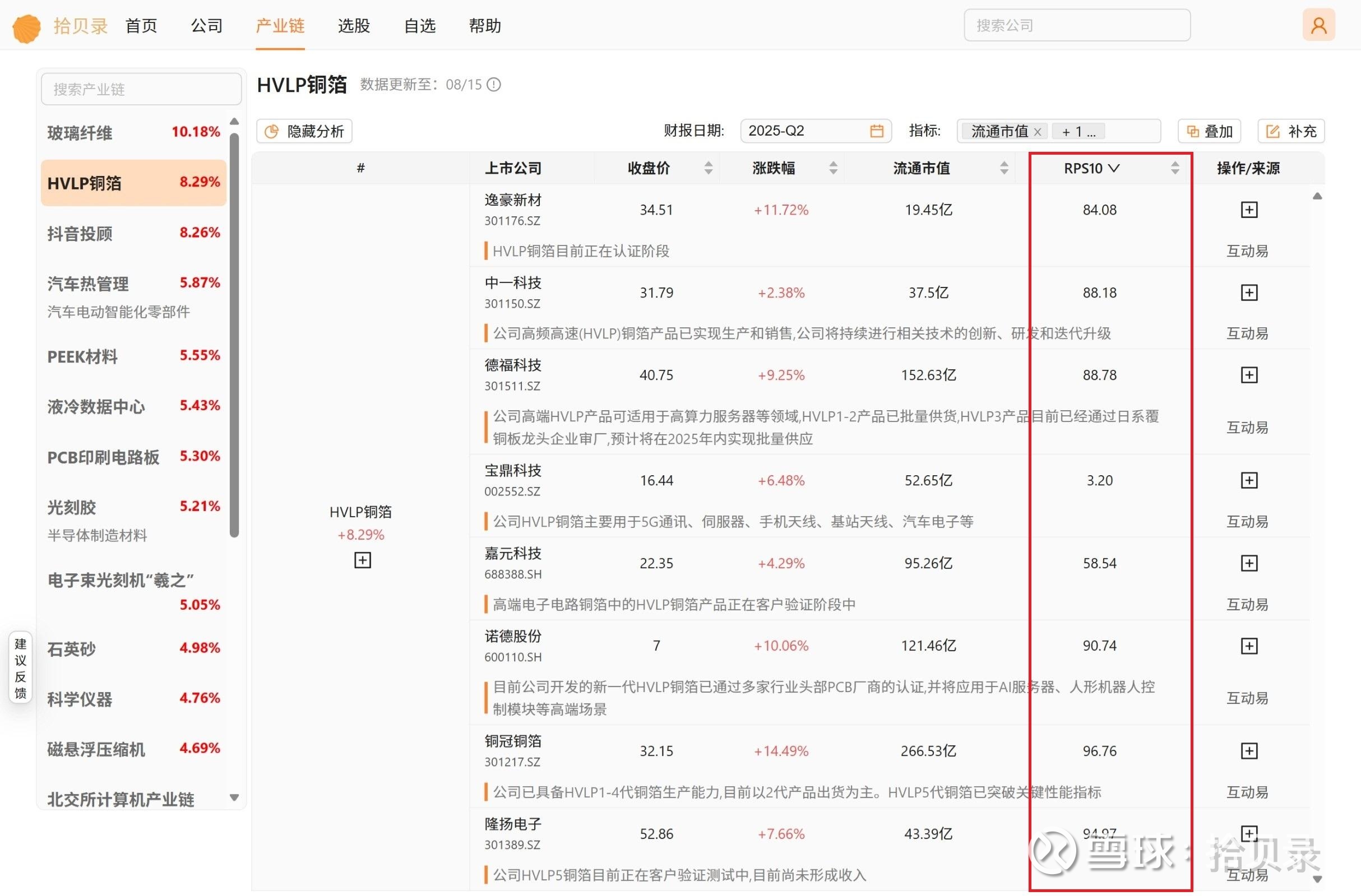Screen dimensions: 1361x896
Task: Click plus icon for 逸豪新材 row
Action: 1248,210
